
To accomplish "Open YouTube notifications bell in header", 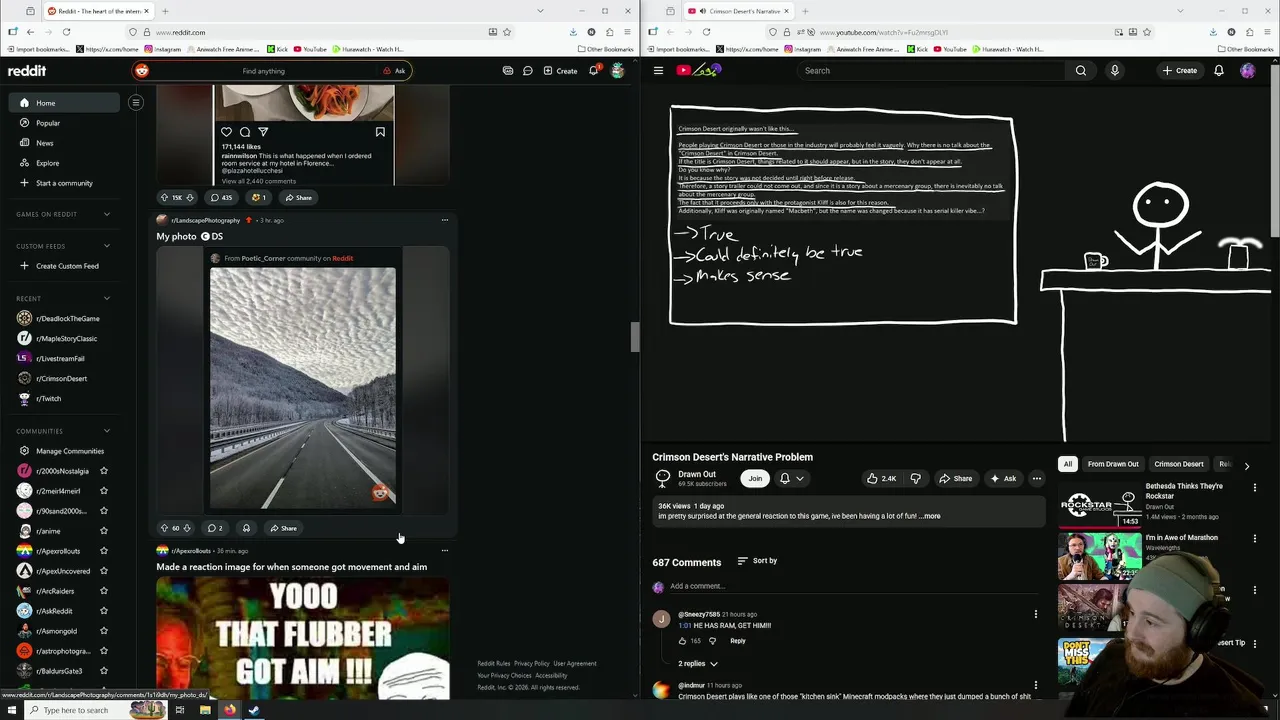I will 1218,71.
